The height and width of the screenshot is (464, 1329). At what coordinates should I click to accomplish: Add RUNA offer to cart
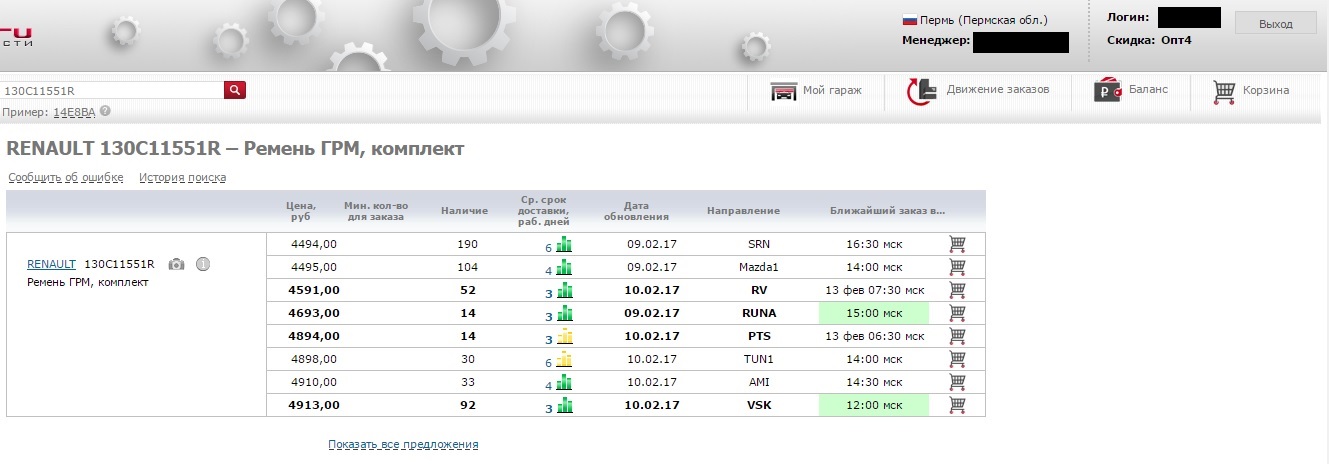[957, 313]
